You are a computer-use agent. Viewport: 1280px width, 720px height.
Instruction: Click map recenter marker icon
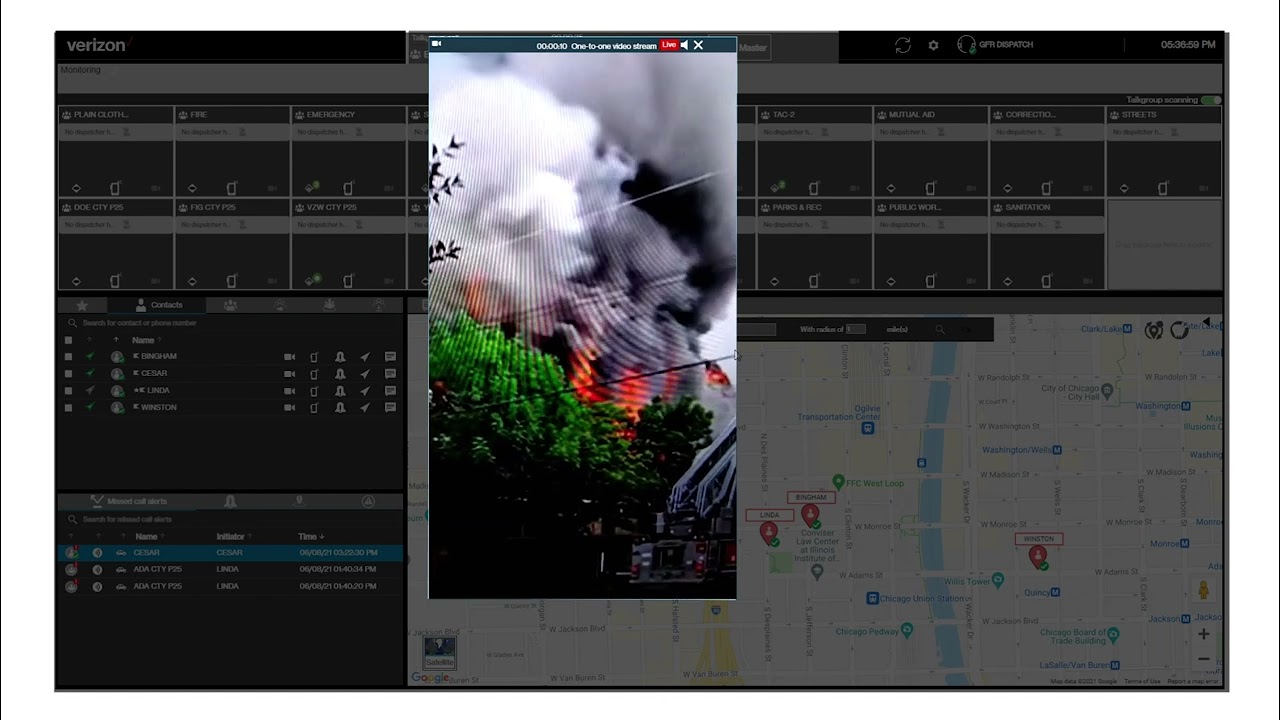1153,330
